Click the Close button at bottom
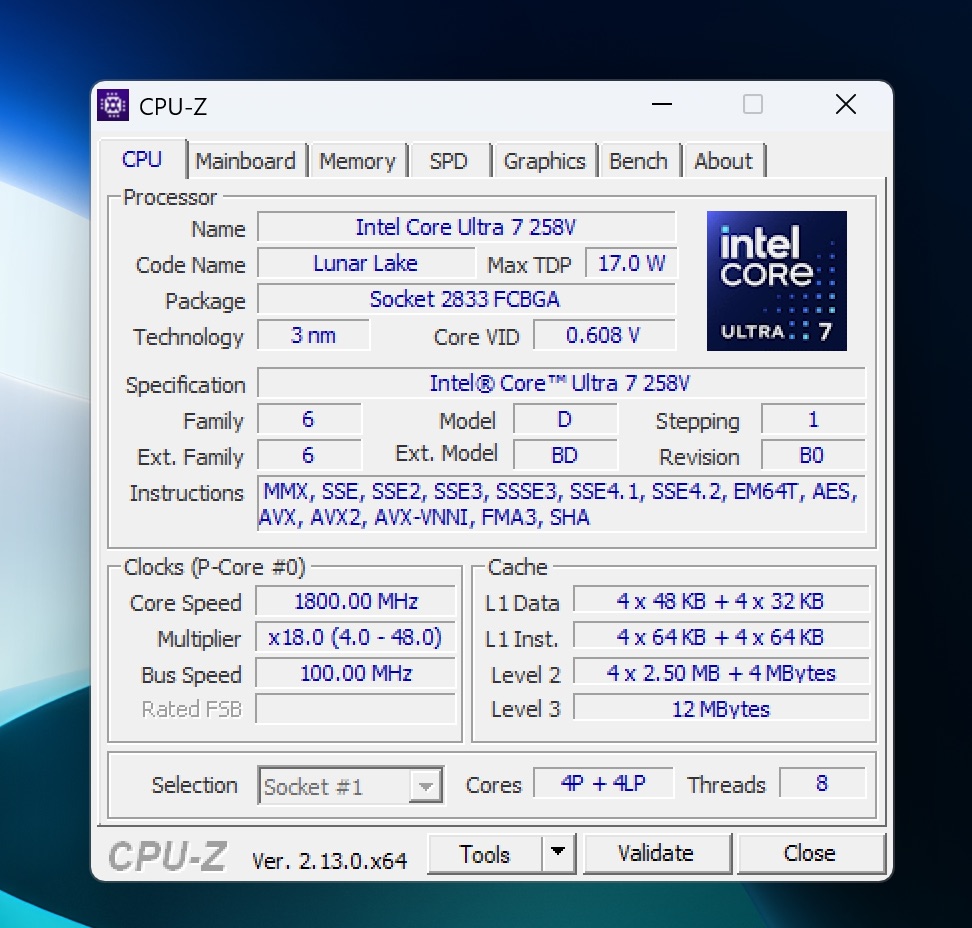The image size is (972, 928). (810, 854)
